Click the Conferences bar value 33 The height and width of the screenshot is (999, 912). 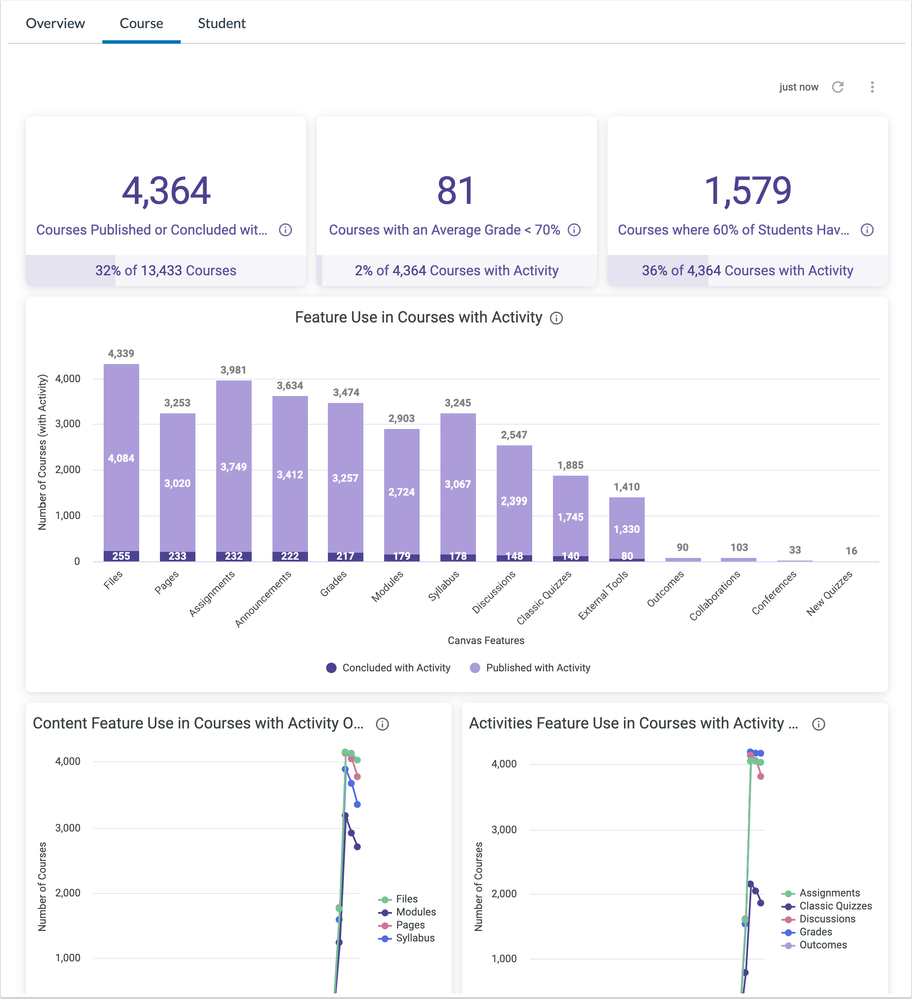(x=795, y=550)
